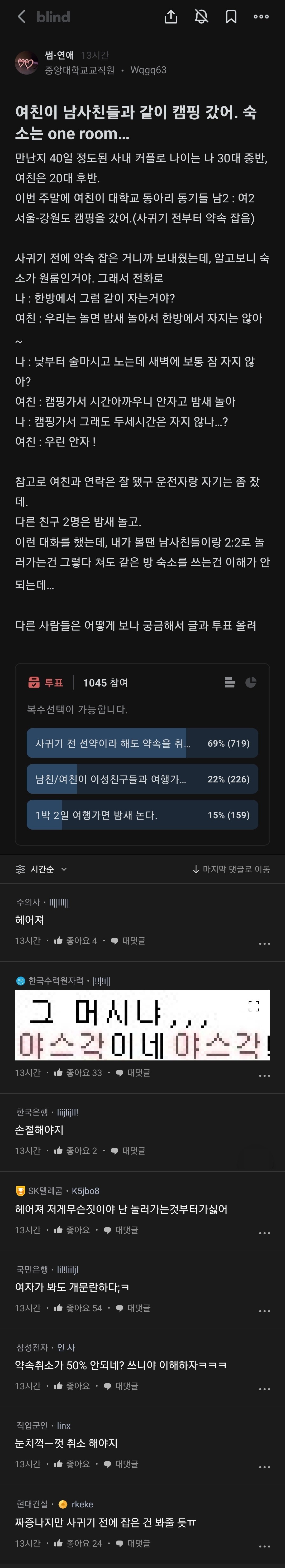This screenshot has width=285, height=1568.
Task: Open the 시간순 sort dropdown
Action: [x=41, y=869]
